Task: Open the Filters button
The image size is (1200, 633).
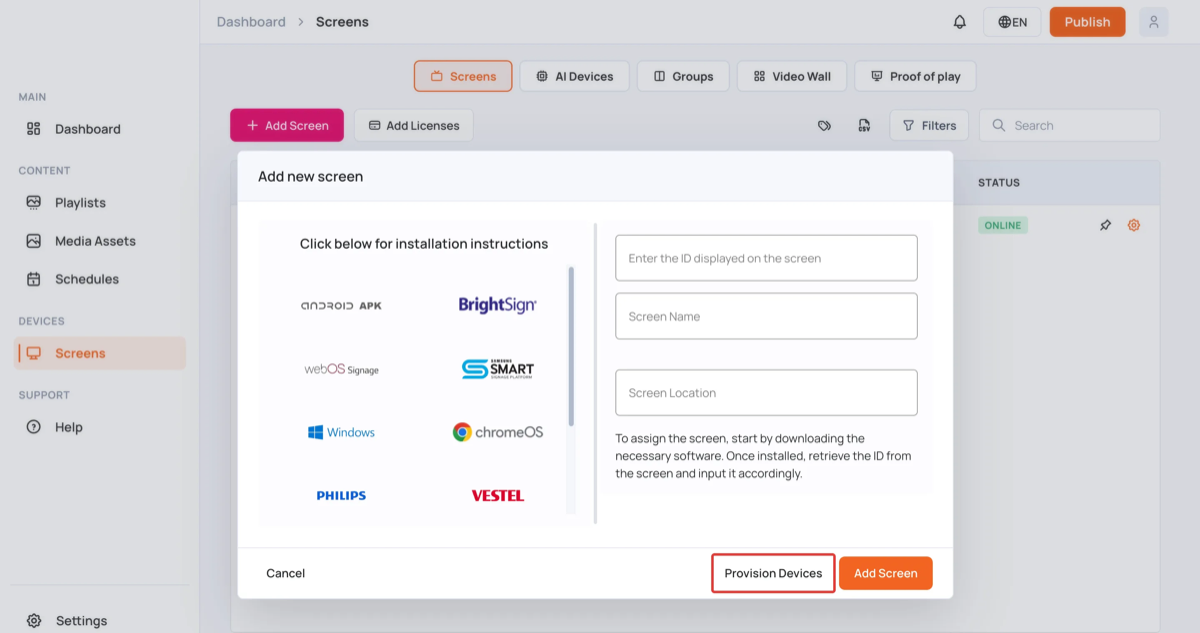Action: point(929,126)
